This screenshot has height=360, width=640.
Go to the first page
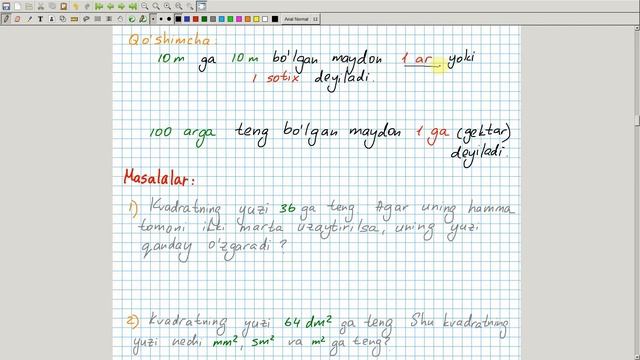click(99, 6)
